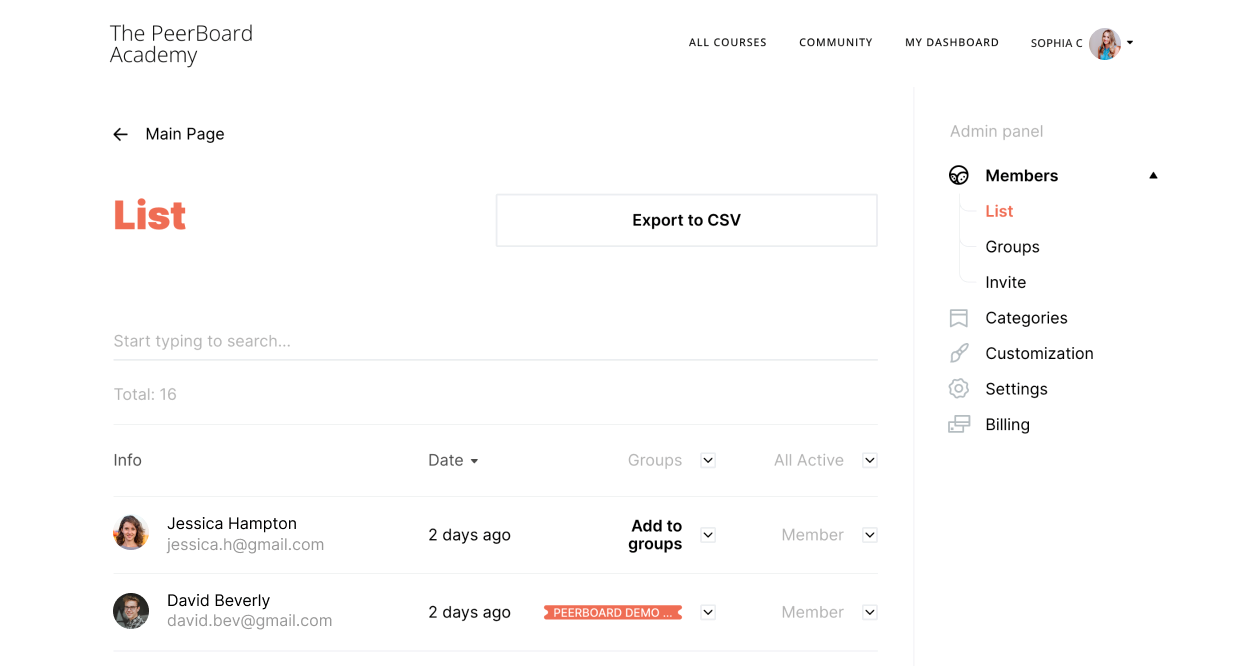Click David Beverly's avatar photo
Screen dimensions: 1241x666
pyautogui.click(x=131, y=611)
